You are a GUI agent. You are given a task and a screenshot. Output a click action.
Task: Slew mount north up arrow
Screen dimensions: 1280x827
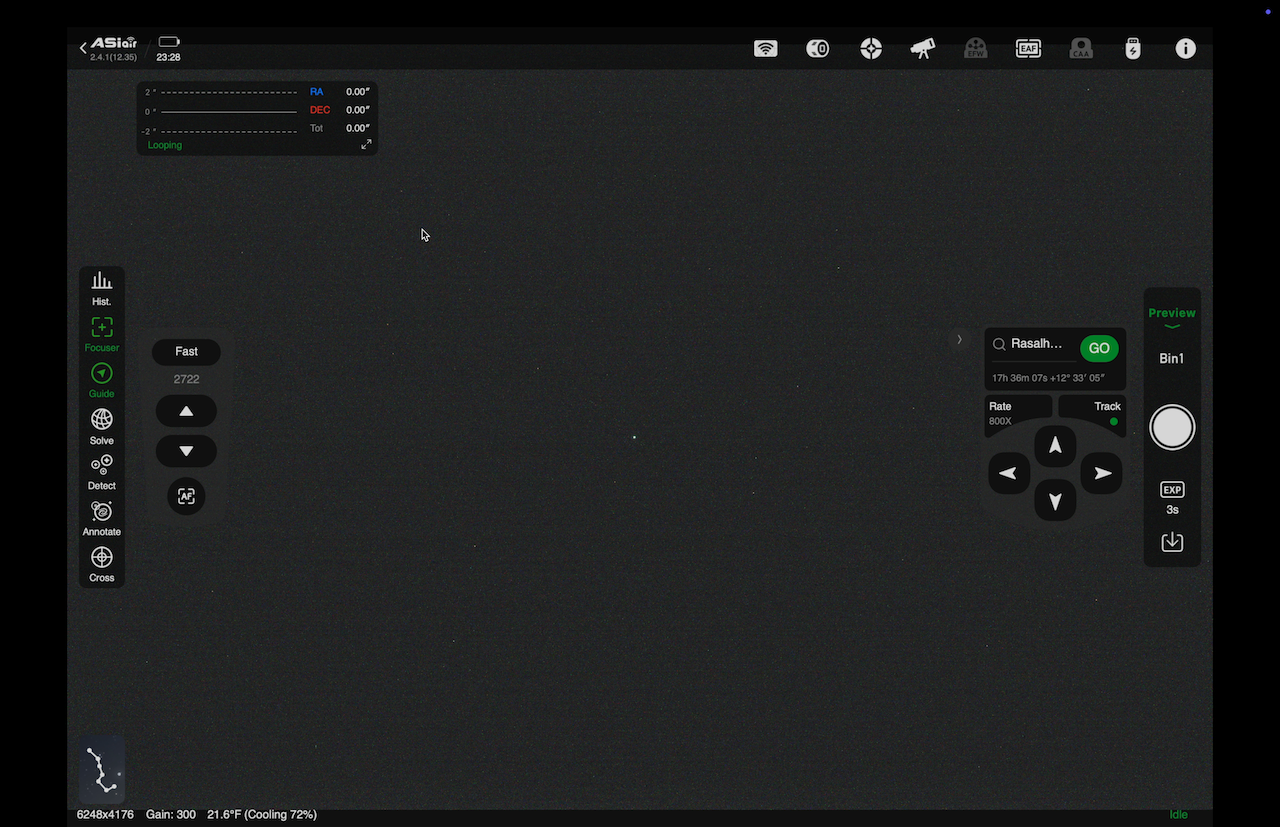point(1055,446)
